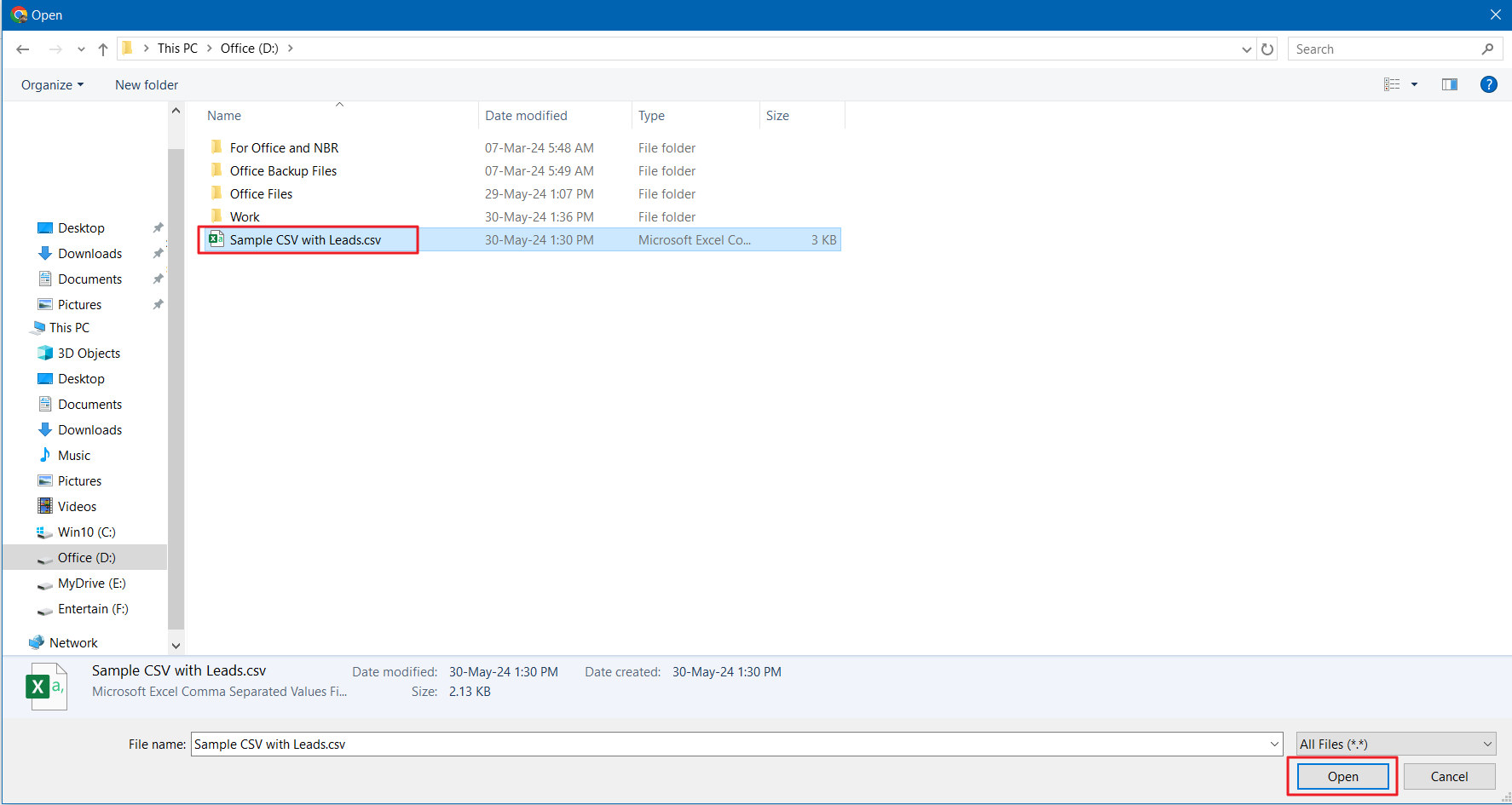1512x805 pixels.
Task: Open the recent locations dropdown arrow
Action: (81, 49)
